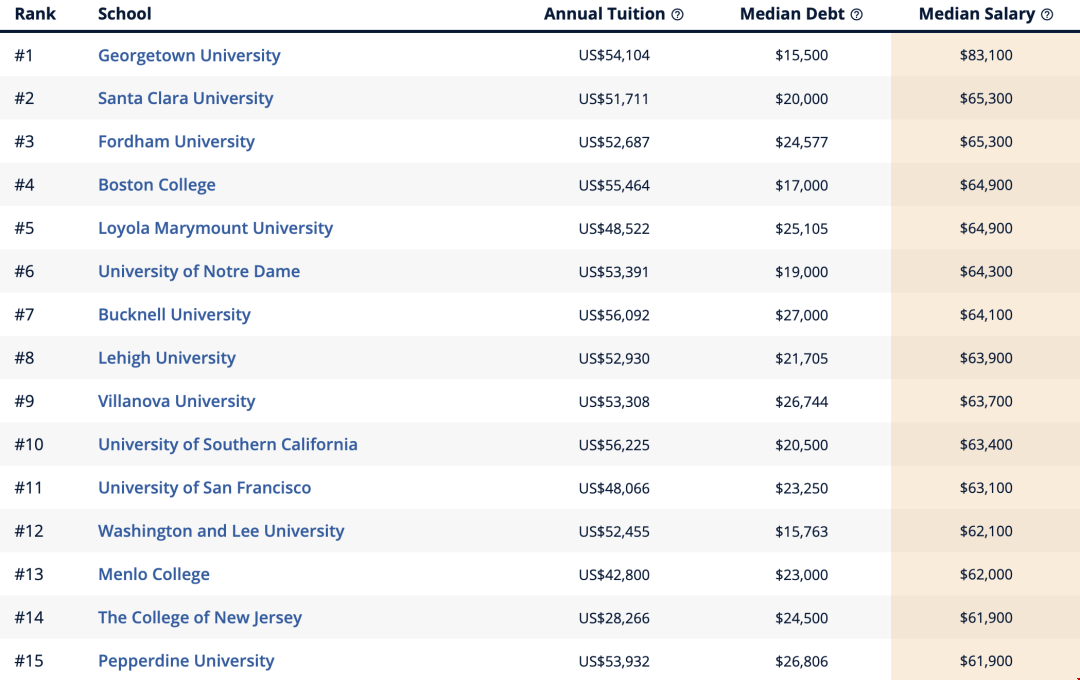
Task: Select the $63,700 median salary cell
Action: 986,401
